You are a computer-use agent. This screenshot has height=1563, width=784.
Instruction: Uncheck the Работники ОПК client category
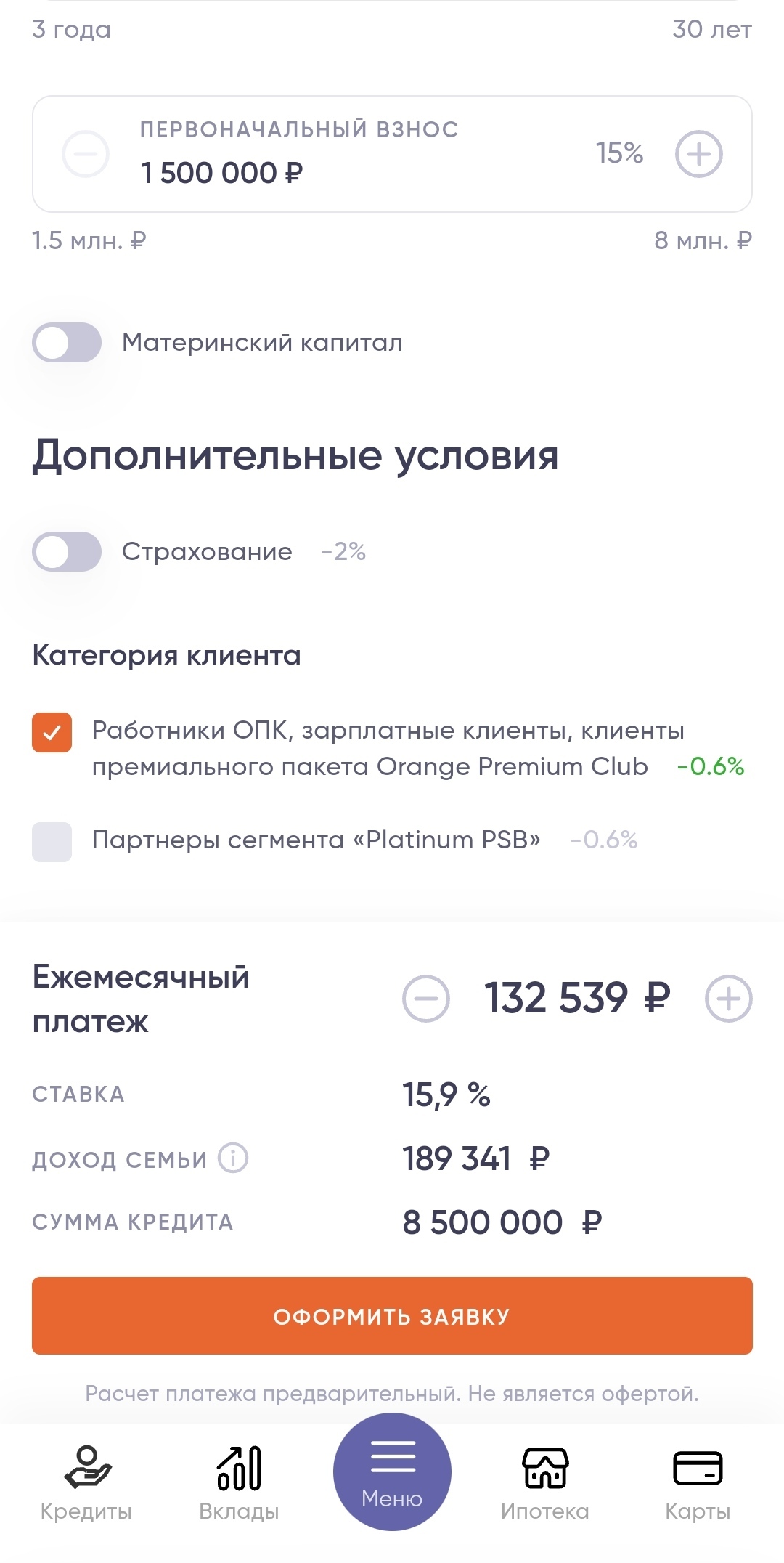click(x=52, y=732)
